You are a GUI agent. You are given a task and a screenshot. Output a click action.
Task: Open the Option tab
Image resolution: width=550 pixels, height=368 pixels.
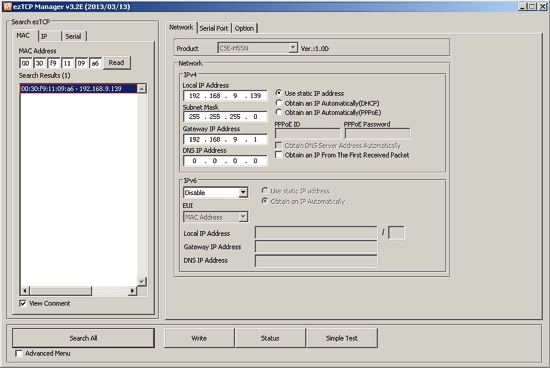pos(244,28)
